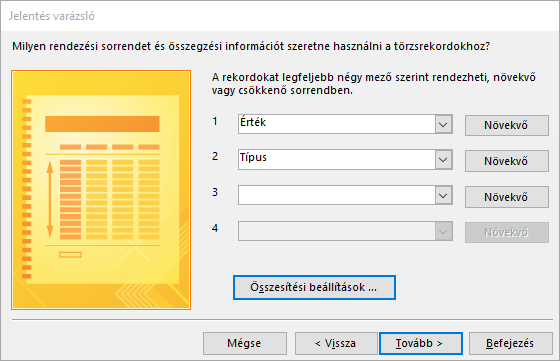Open the third sort field dropdown arrow
This screenshot has height=361, width=560.
[x=443, y=195]
